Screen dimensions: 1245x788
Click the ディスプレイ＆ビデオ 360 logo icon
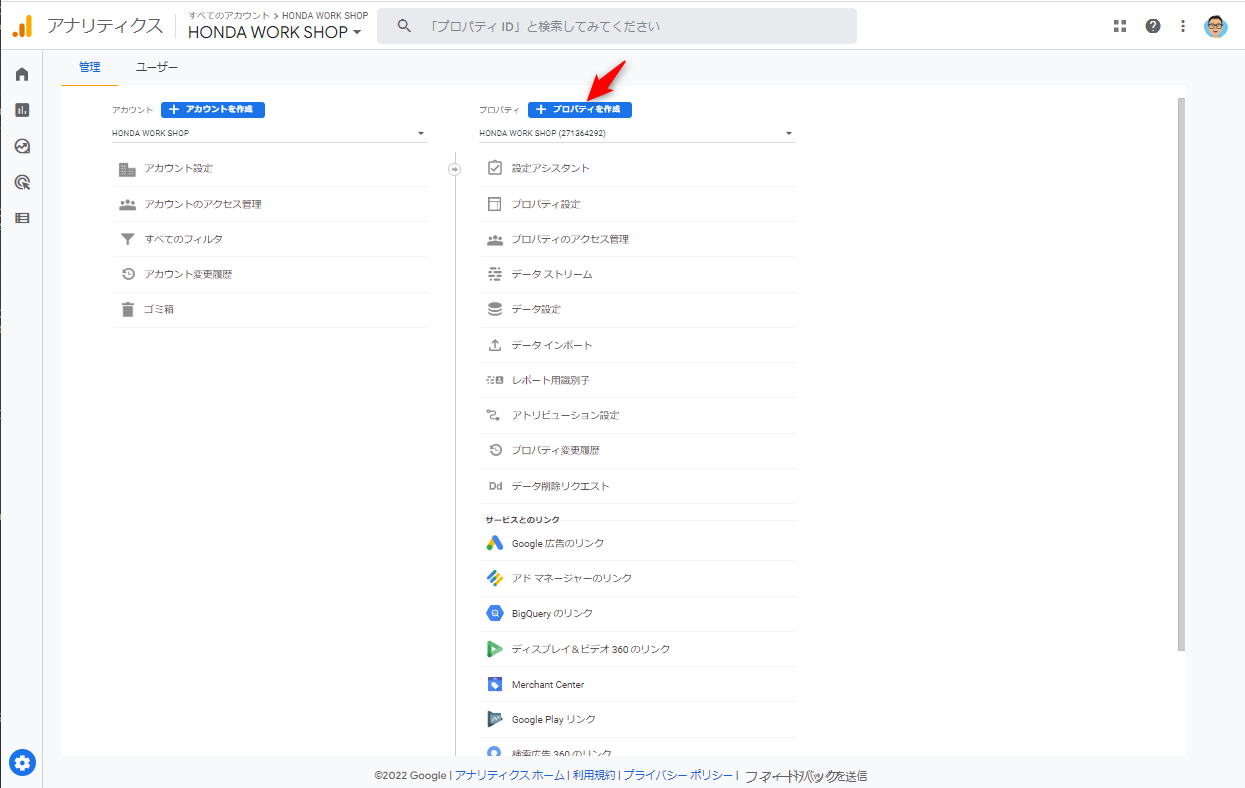(494, 649)
